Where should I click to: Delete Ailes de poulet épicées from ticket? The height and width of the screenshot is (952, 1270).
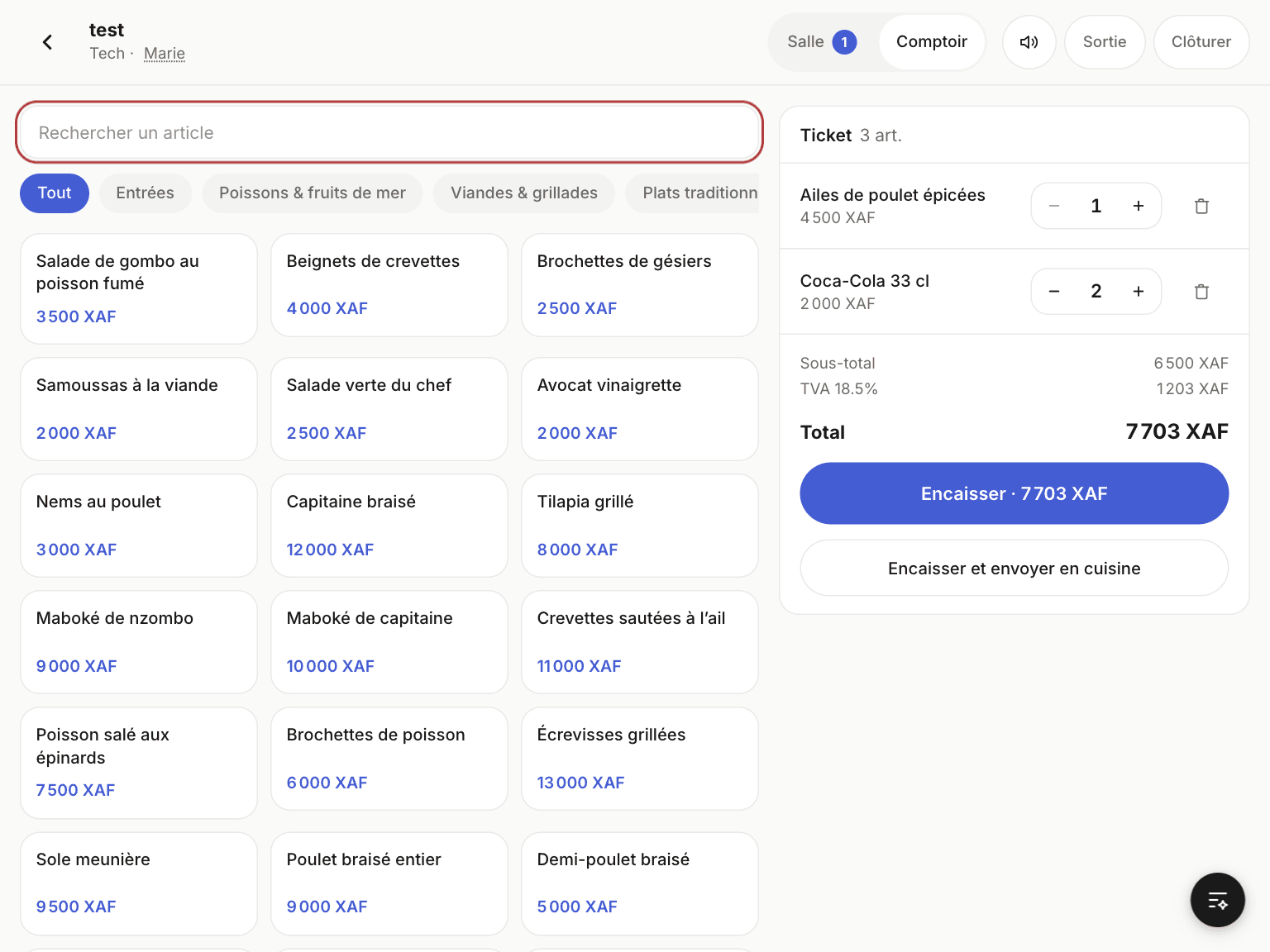pos(1201,207)
